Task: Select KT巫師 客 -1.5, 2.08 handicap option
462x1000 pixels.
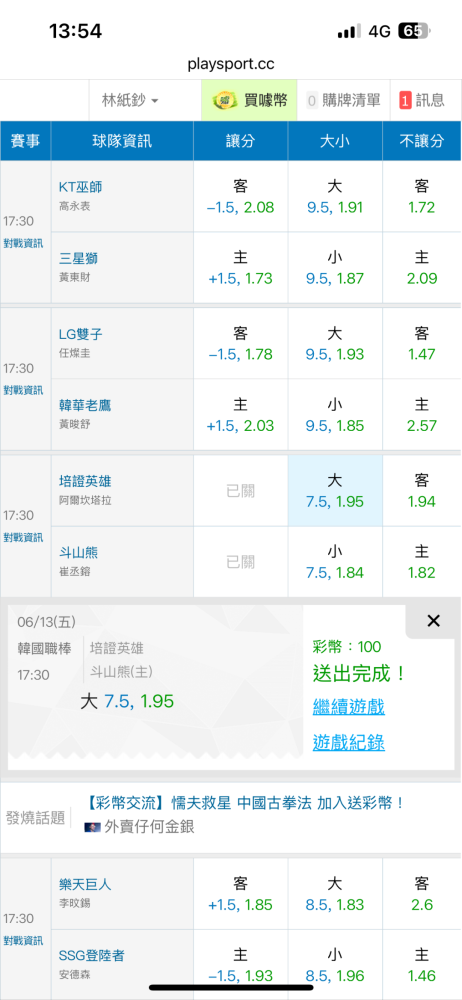Action: [241, 196]
